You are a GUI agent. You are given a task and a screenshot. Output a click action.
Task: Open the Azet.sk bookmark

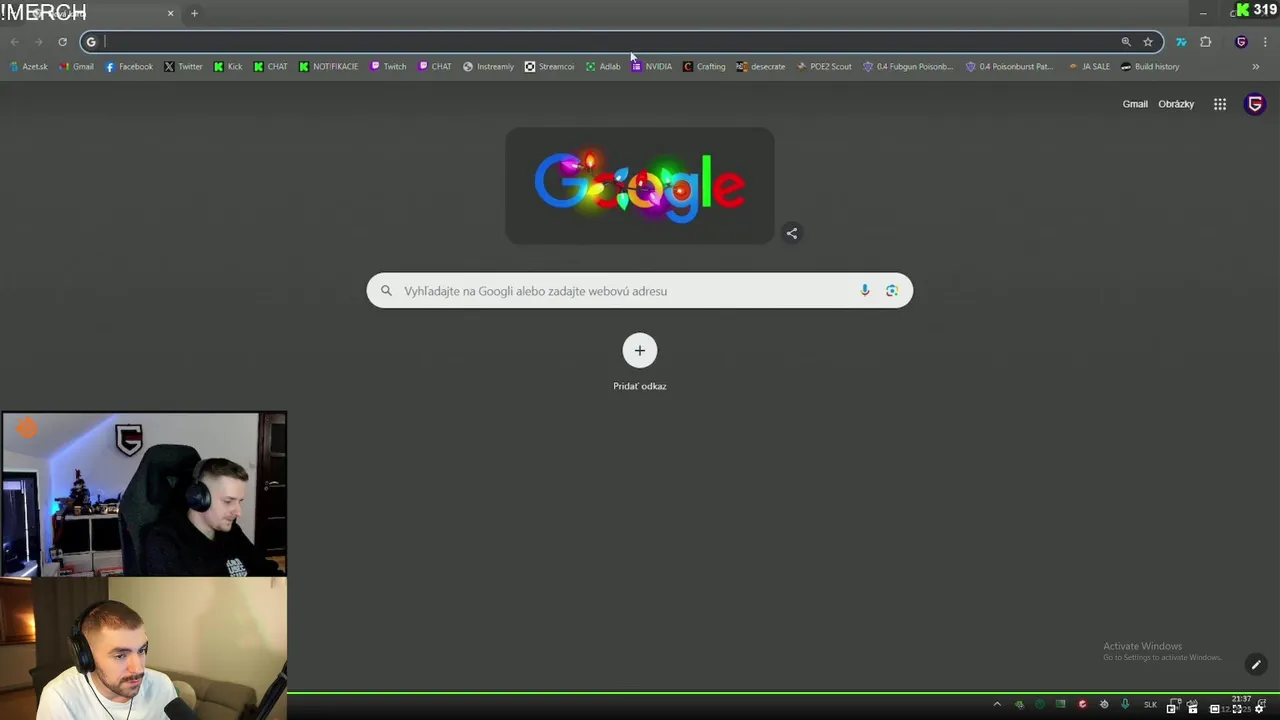pos(29,67)
